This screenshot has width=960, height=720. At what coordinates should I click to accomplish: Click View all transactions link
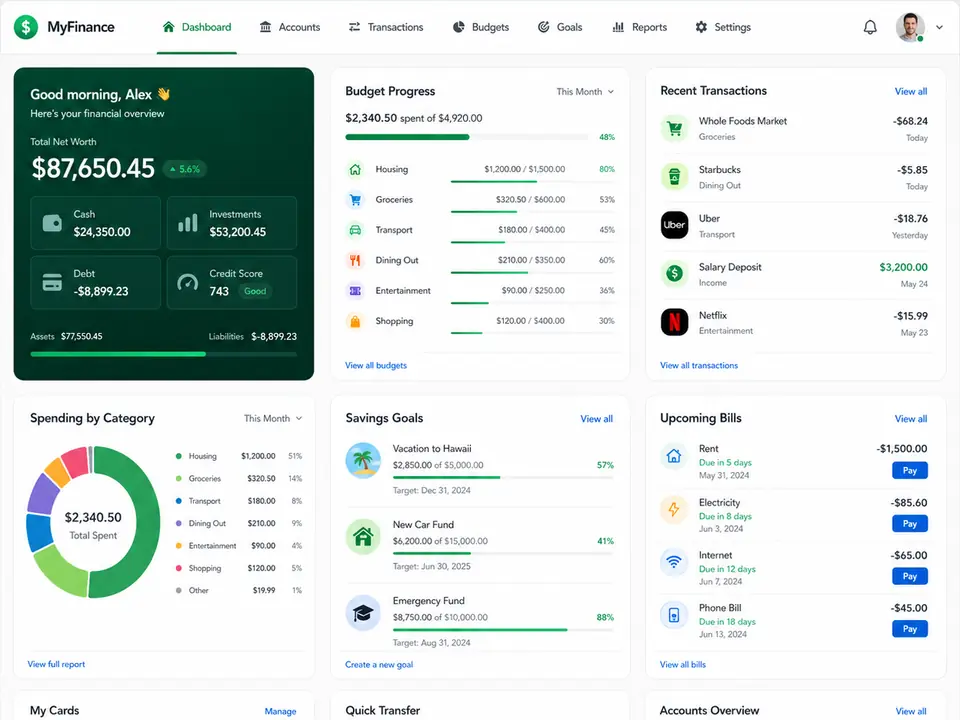tap(699, 366)
